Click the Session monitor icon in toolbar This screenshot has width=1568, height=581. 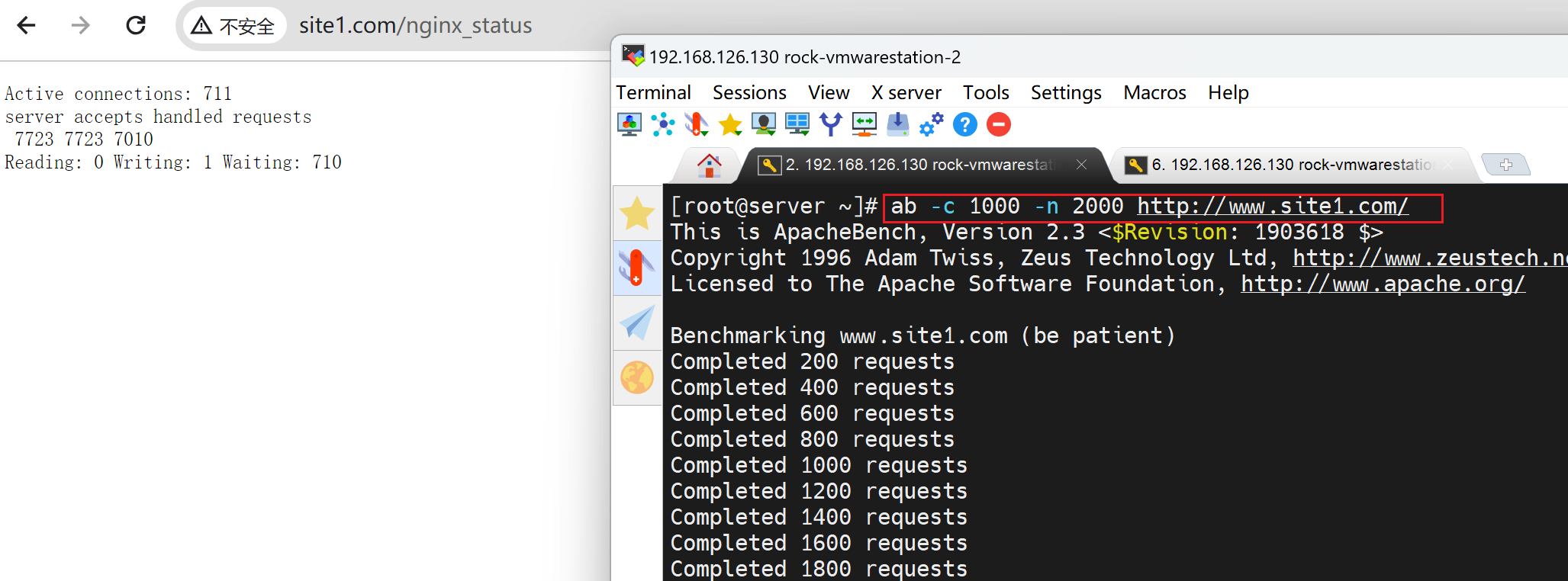point(629,124)
